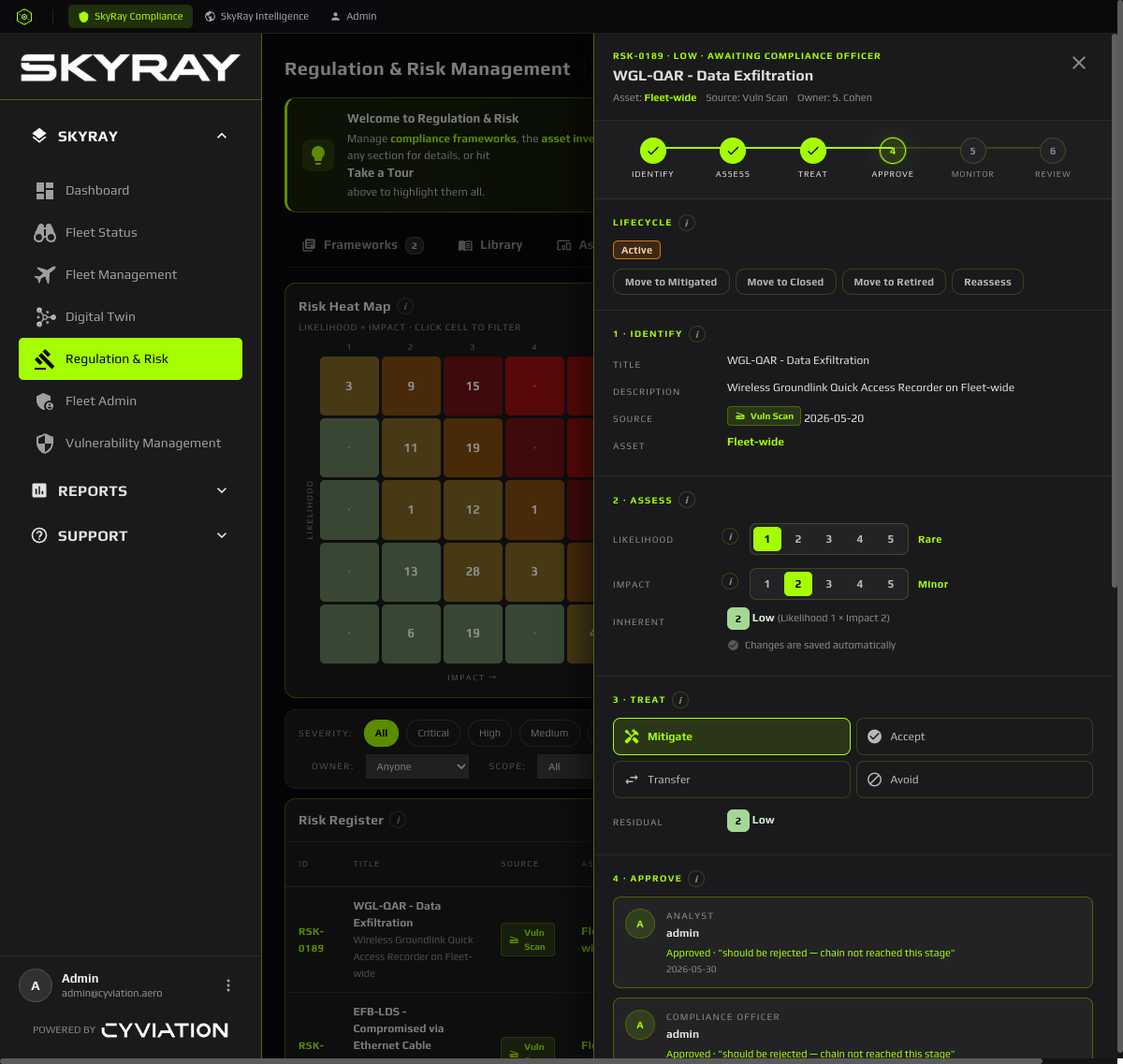Open the Dashboard grid icon in the sidebar
Image resolution: width=1123 pixels, height=1064 pixels.
pos(45,191)
